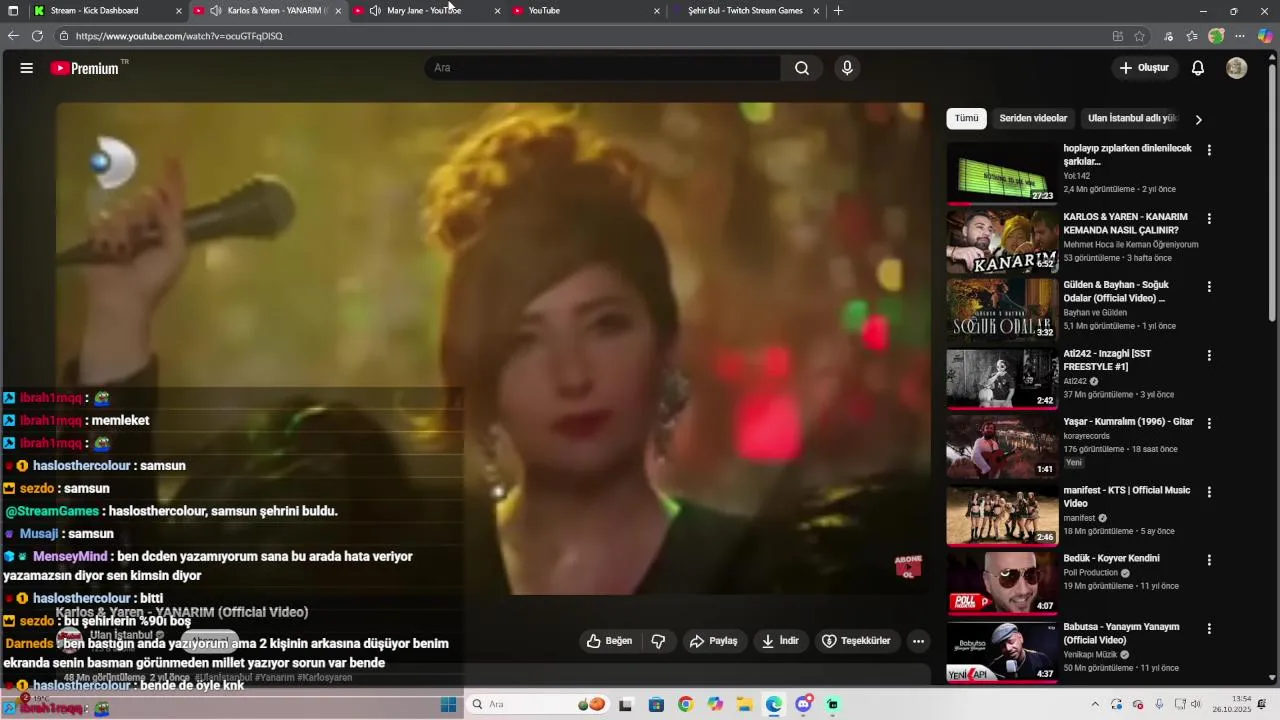This screenshot has height=720, width=1280.
Task: Reload the page with refresh icon
Action: coord(37,35)
